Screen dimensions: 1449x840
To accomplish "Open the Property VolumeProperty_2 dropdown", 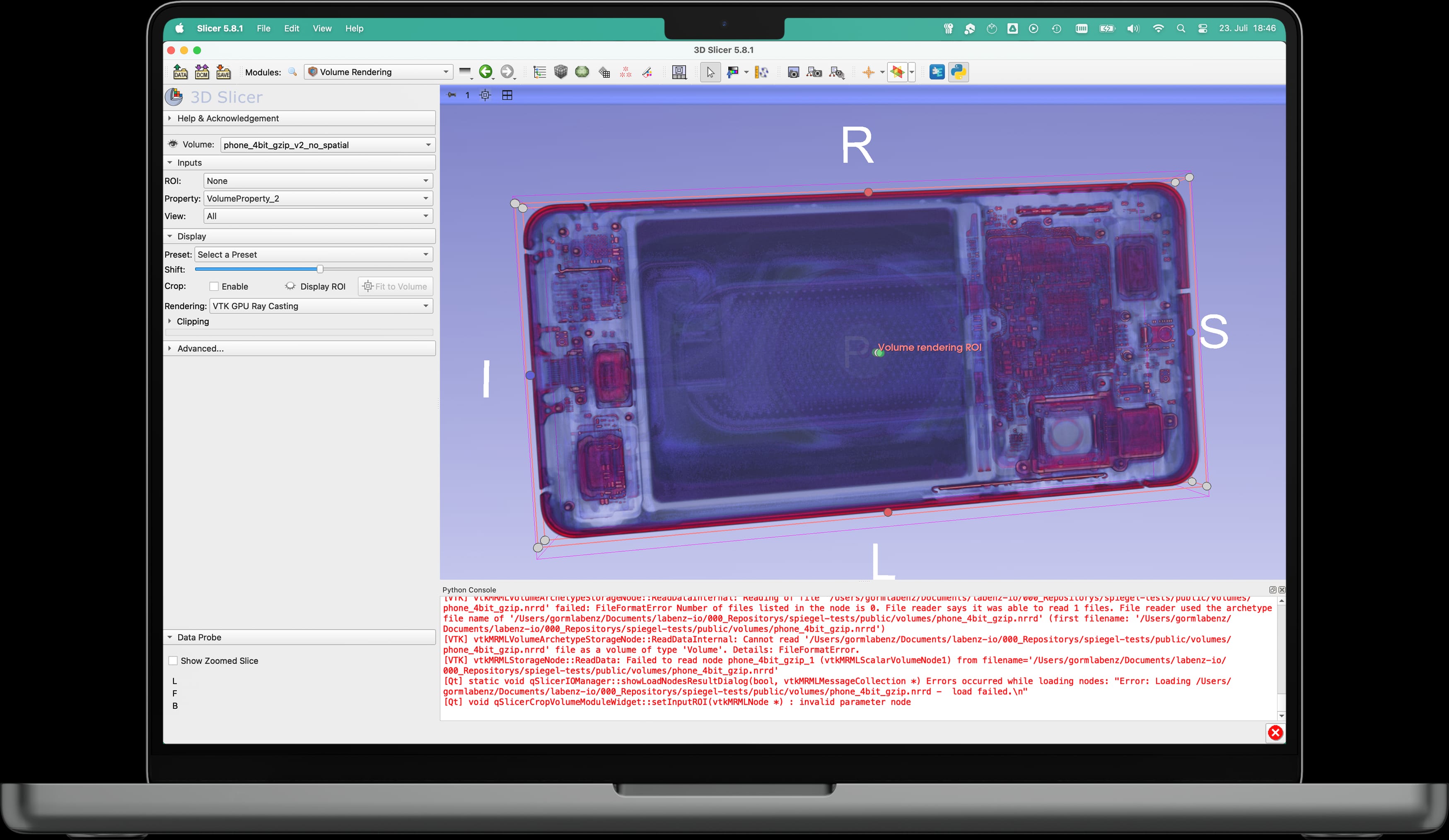I will point(318,198).
